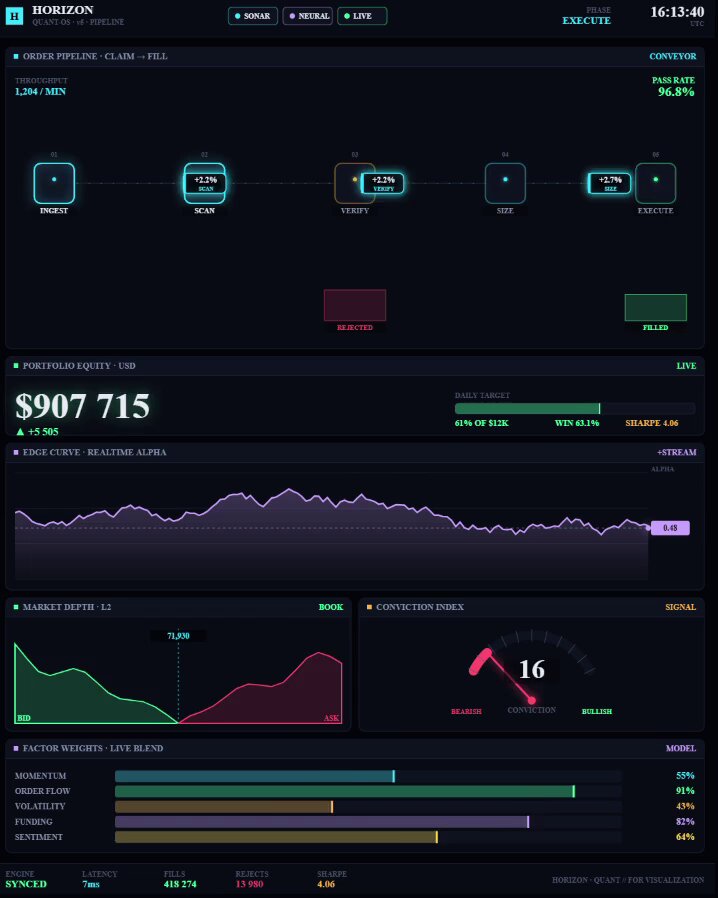Image resolution: width=718 pixels, height=898 pixels.
Task: Click the Horizon H logo icon
Action: pos(14,16)
